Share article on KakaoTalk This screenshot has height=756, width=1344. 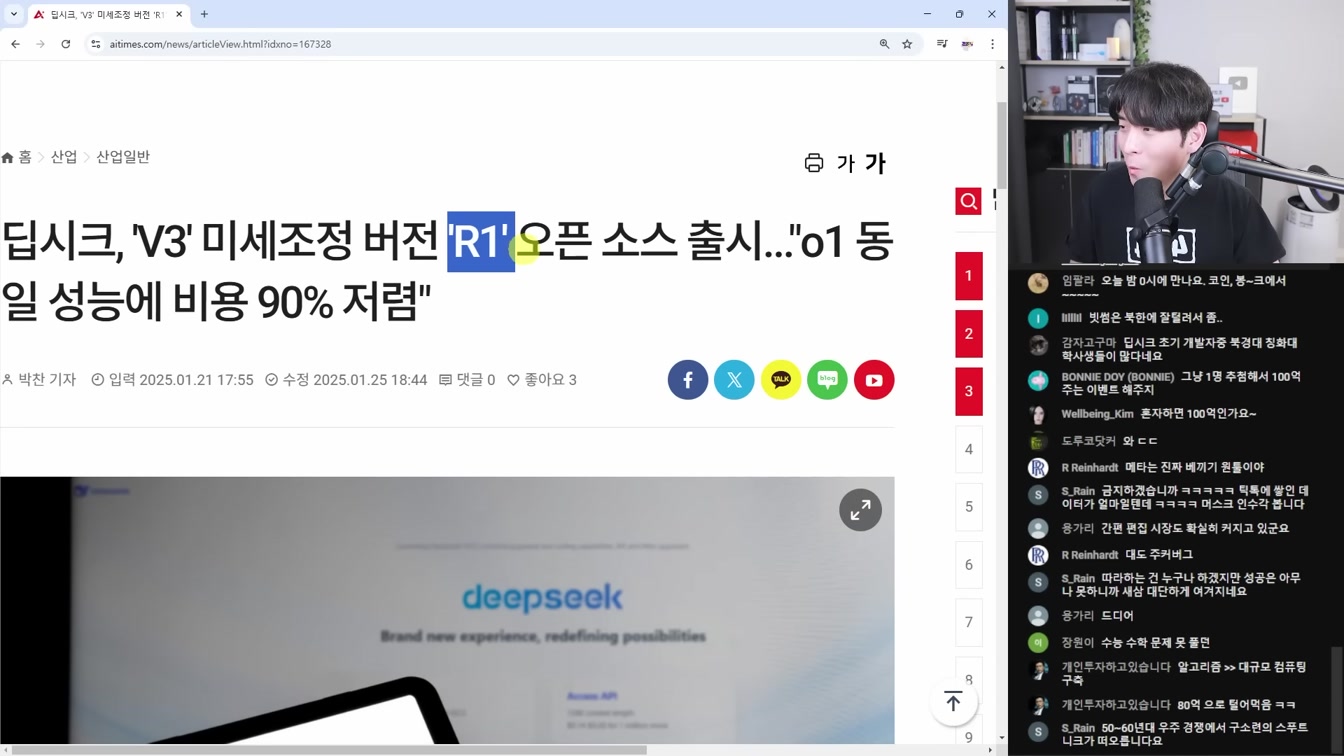point(781,380)
